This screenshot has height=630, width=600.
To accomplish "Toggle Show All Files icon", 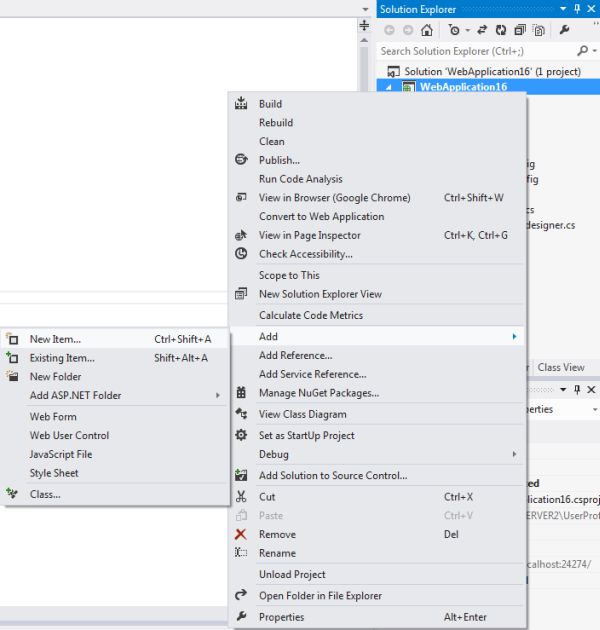I will (539, 30).
